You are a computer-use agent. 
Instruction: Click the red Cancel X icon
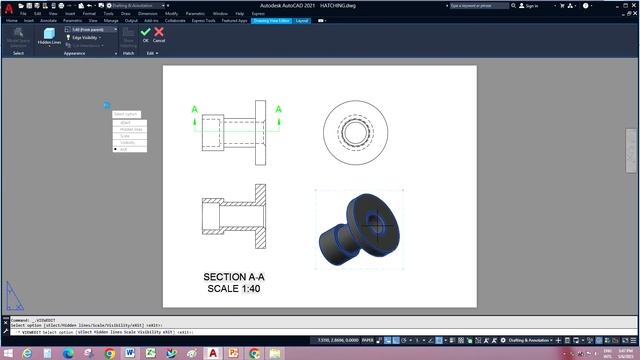[x=159, y=32]
